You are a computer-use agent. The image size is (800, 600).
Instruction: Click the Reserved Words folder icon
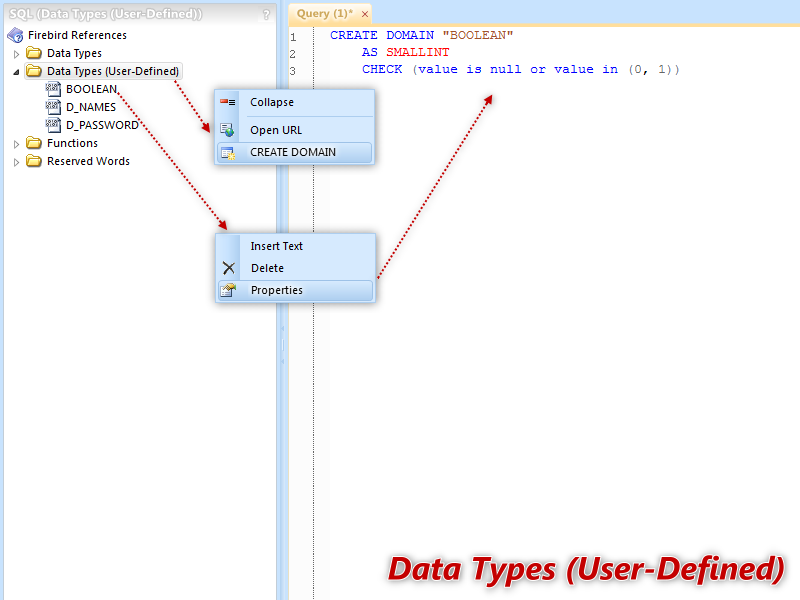point(34,161)
